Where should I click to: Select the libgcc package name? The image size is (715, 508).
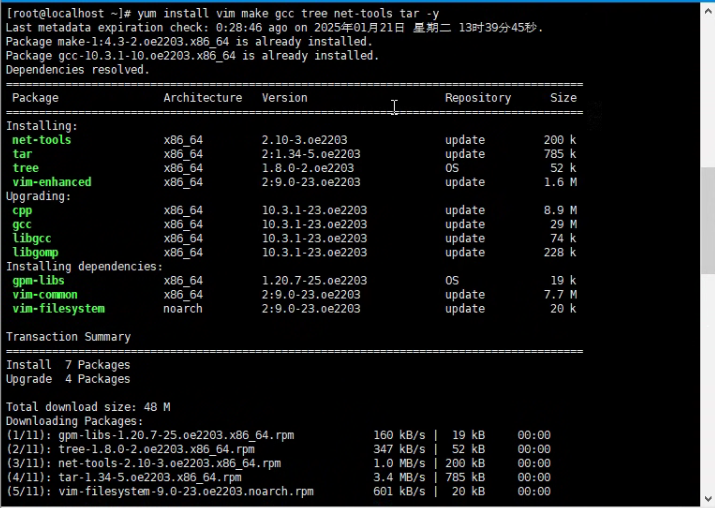click(31, 238)
